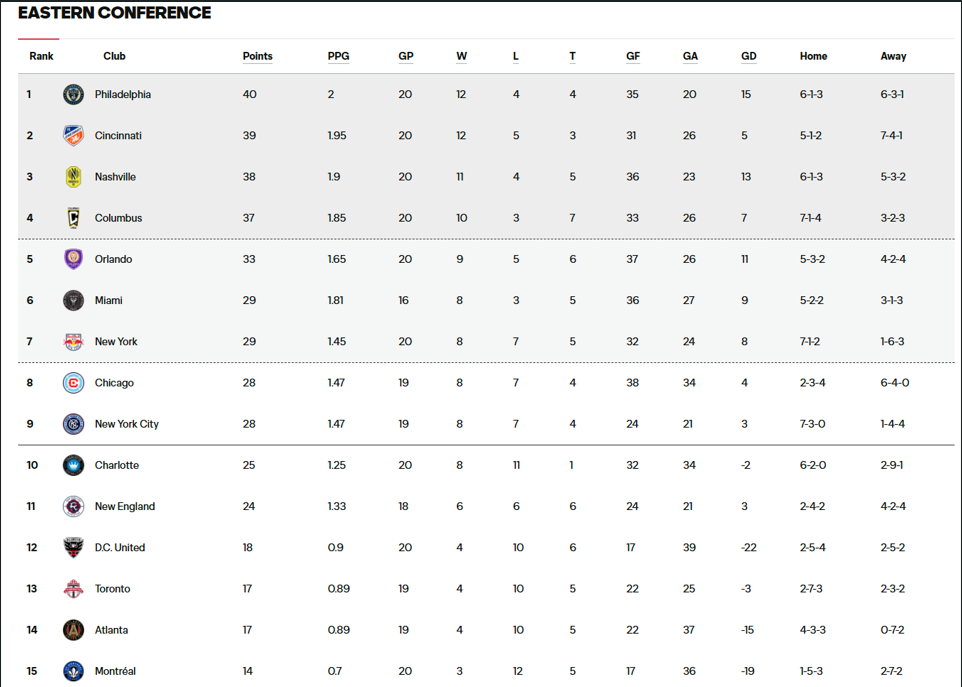This screenshot has height=687, width=962.
Task: Select the New York Red Bulls logo
Action: [x=74, y=341]
